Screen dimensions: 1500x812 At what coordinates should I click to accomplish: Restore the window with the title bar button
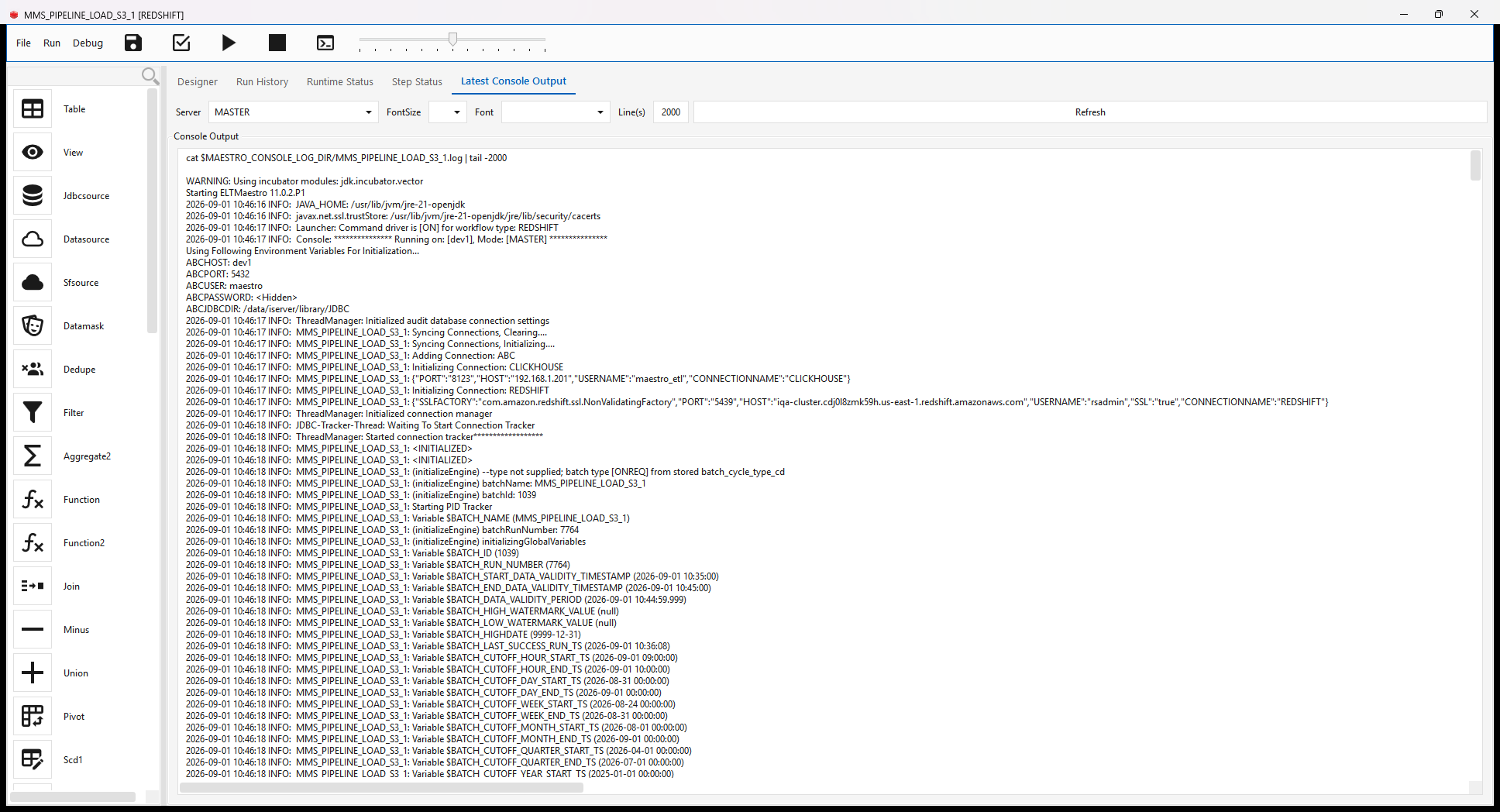pyautogui.click(x=1439, y=14)
